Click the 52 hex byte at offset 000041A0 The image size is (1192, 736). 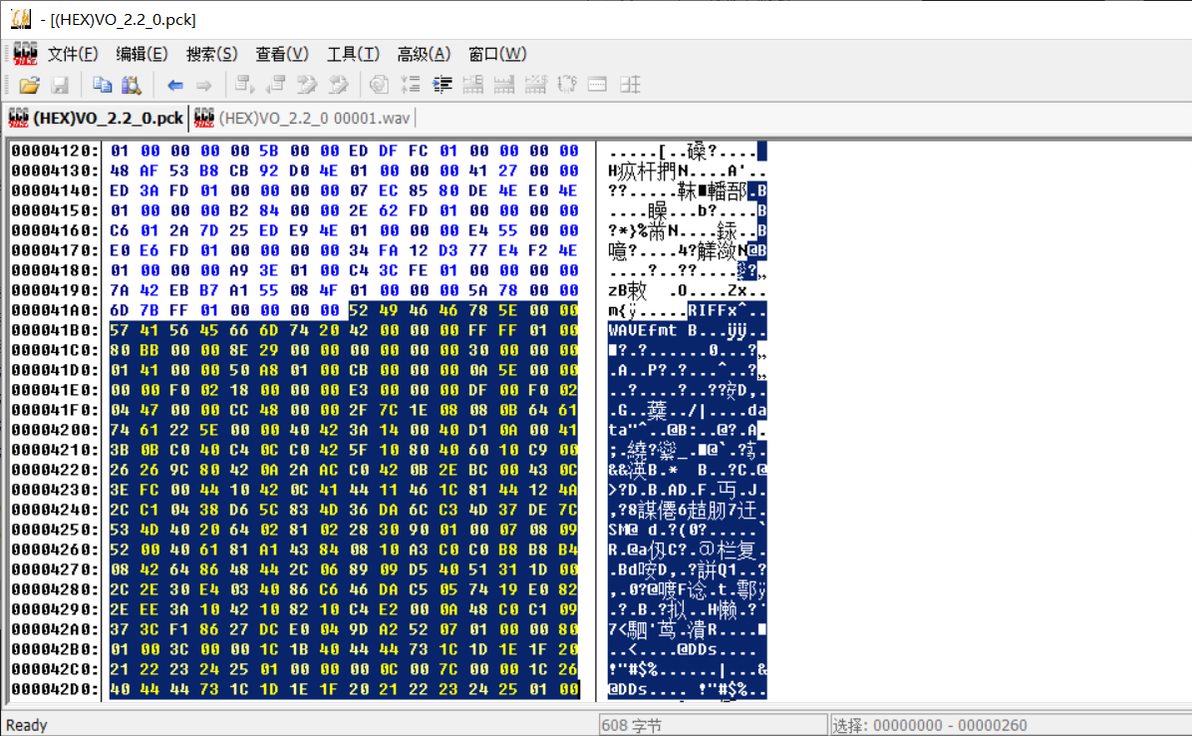coord(359,310)
